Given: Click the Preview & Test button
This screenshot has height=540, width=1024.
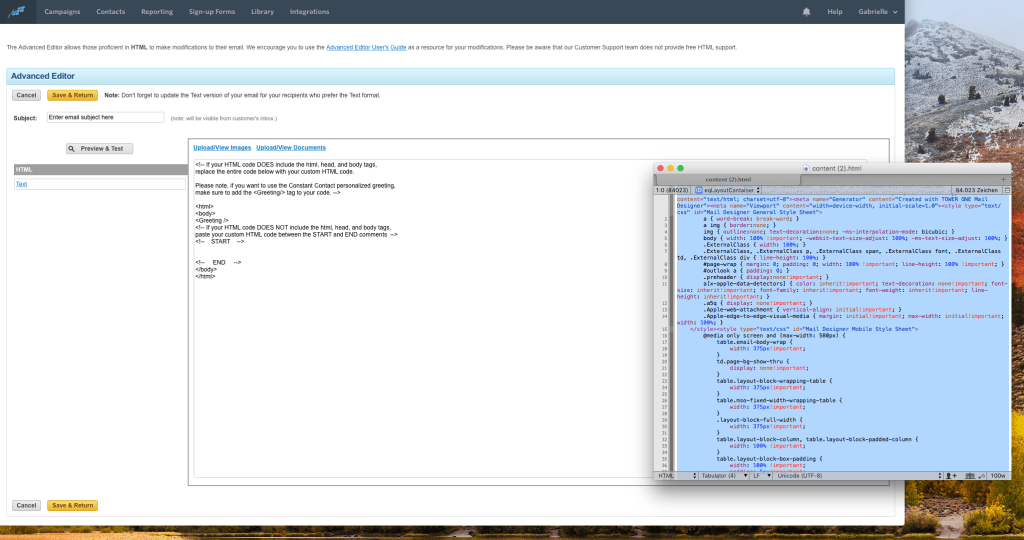Looking at the screenshot, I should (x=99, y=149).
